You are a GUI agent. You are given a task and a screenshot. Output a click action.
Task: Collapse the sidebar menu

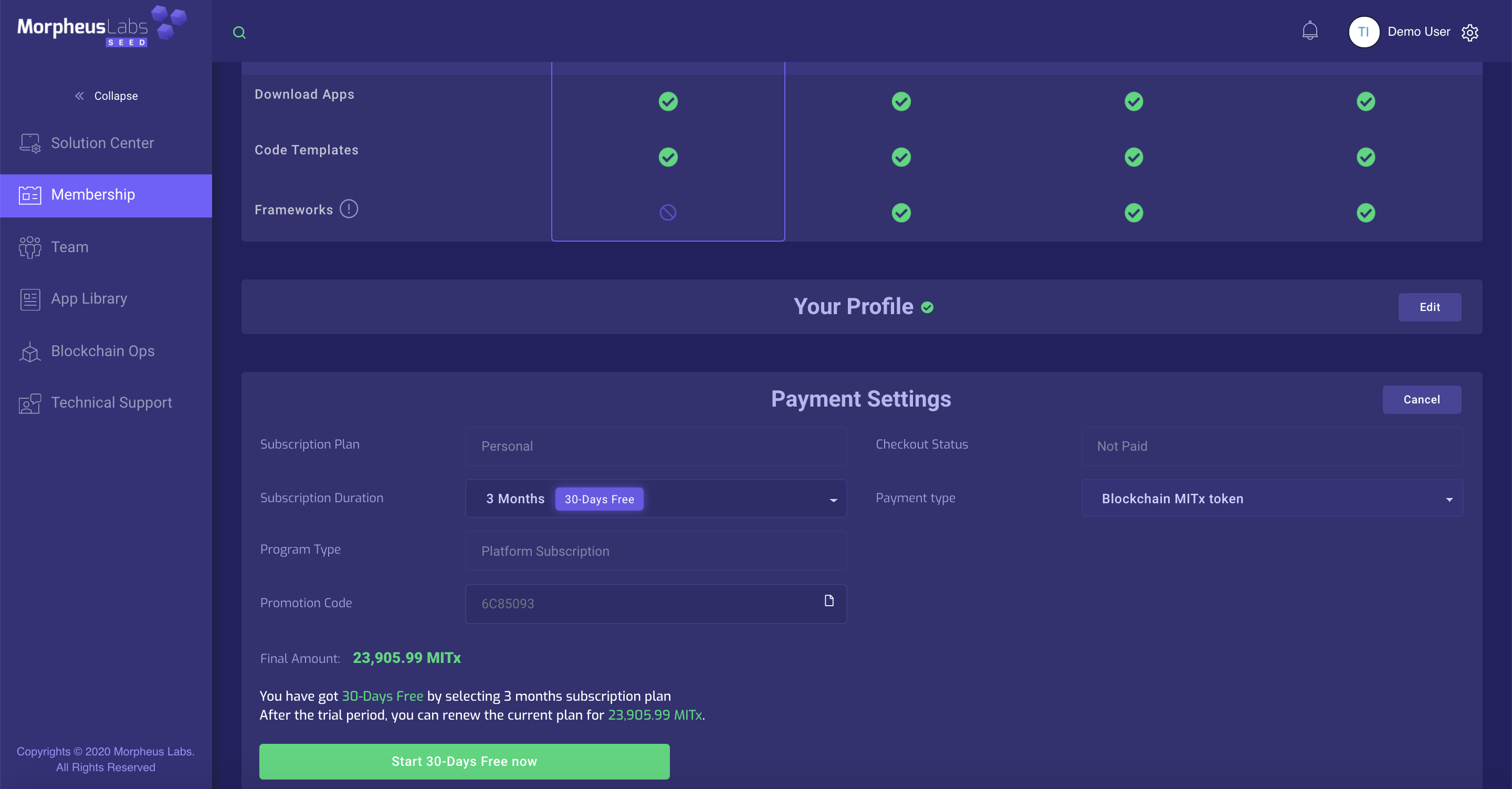[x=106, y=96]
